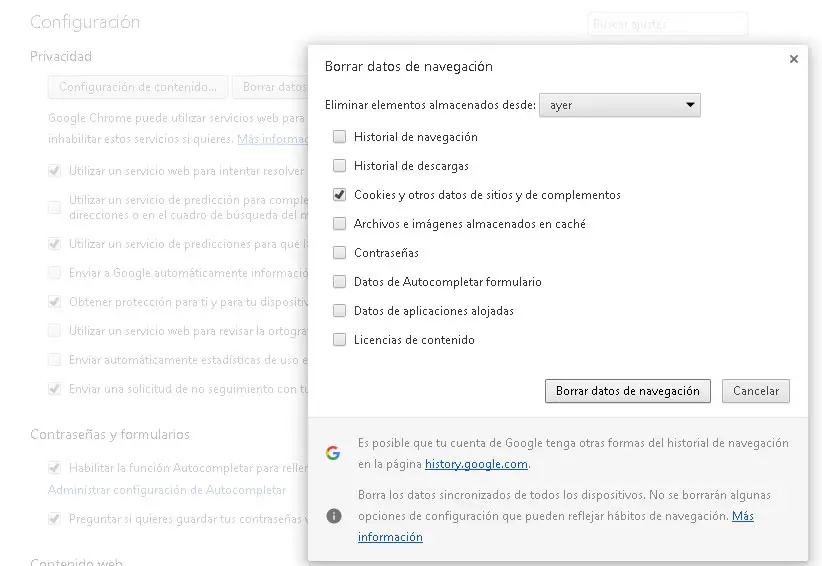822x566 pixels.
Task: Click the Buscar ajustes search field
Action: point(667,24)
